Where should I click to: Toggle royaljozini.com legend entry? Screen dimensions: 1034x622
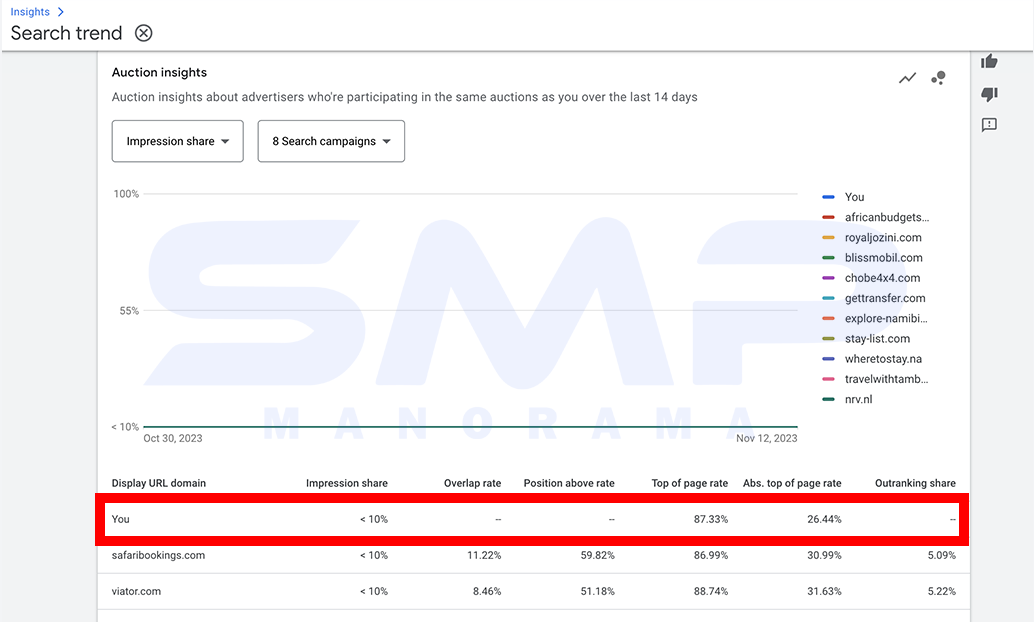click(x=883, y=237)
